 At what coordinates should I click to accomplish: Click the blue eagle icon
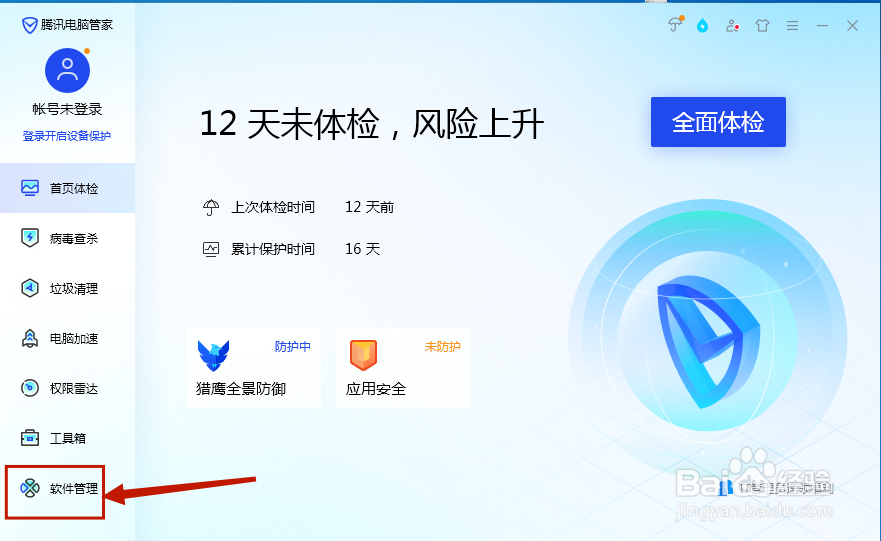[214, 355]
